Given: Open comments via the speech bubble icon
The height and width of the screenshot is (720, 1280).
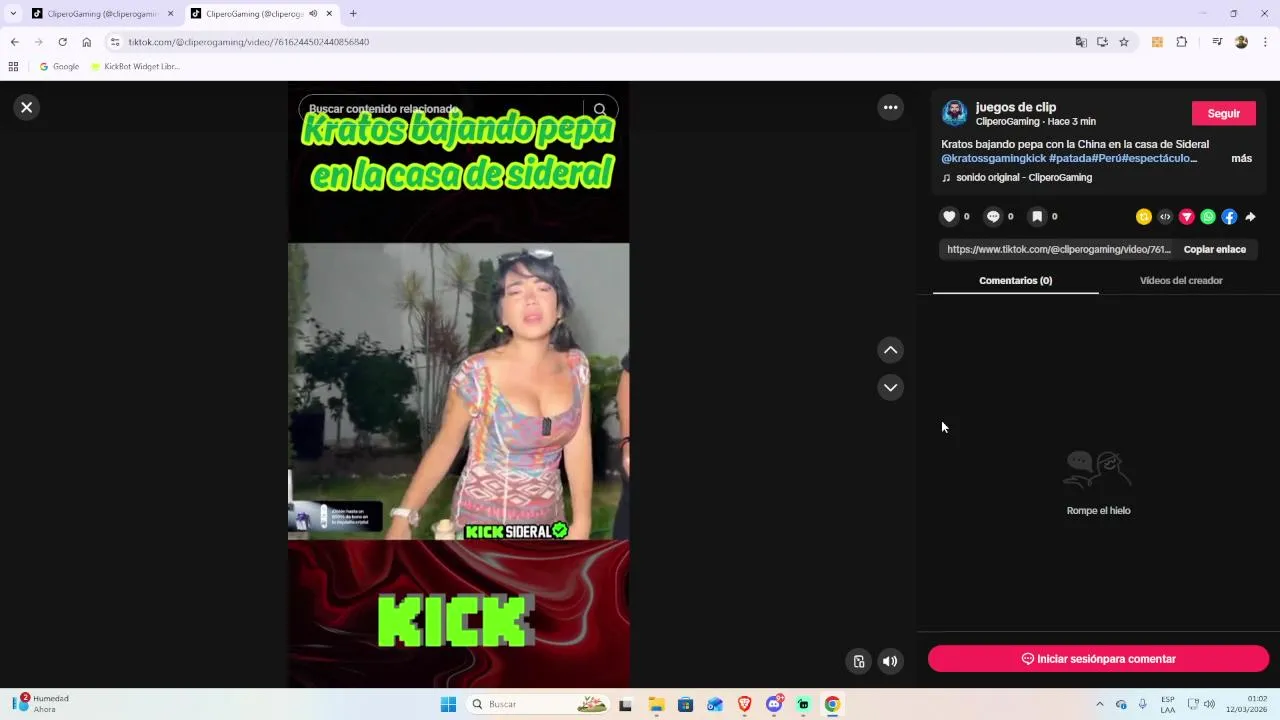Looking at the screenshot, I should click(x=993, y=216).
